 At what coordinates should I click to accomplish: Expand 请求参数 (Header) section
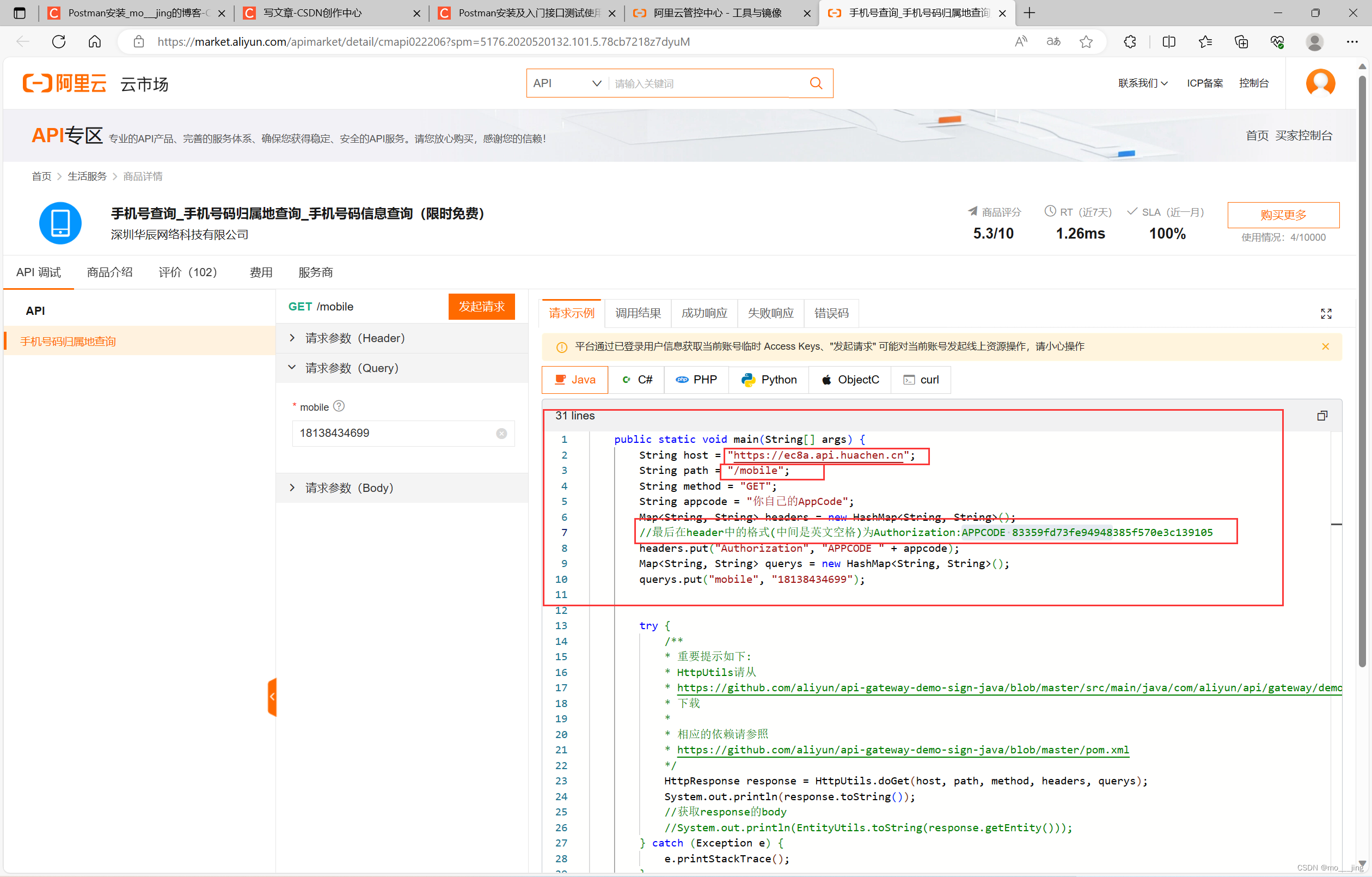coord(354,338)
